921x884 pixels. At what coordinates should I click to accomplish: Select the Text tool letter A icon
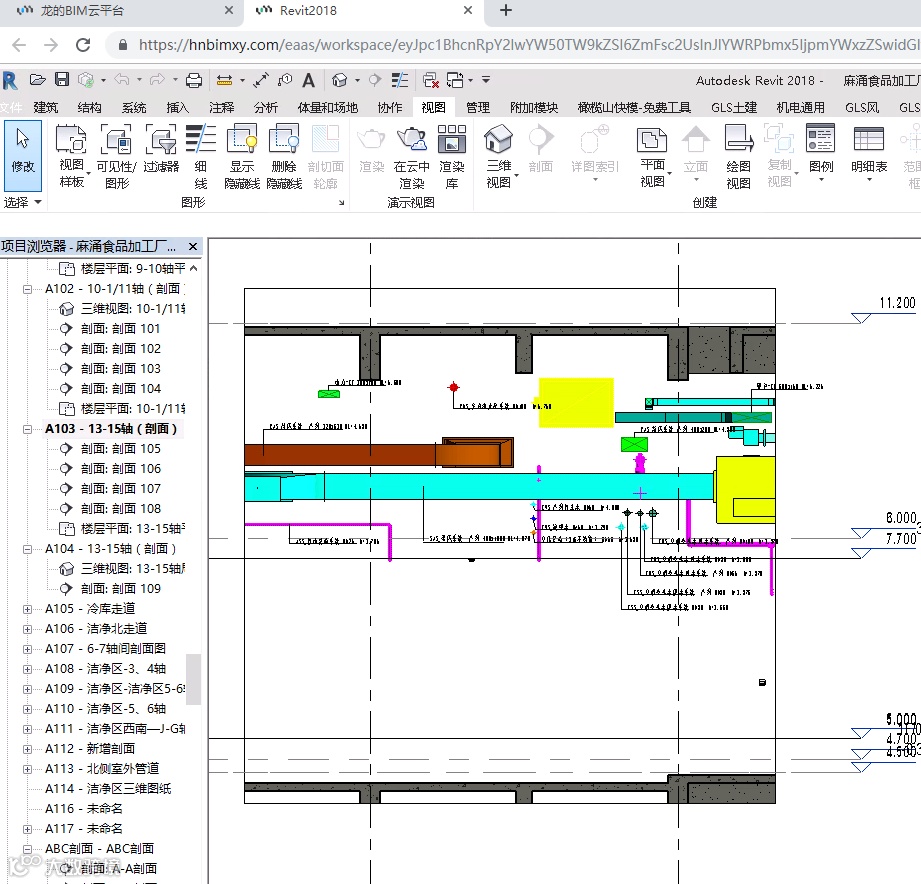tap(308, 80)
